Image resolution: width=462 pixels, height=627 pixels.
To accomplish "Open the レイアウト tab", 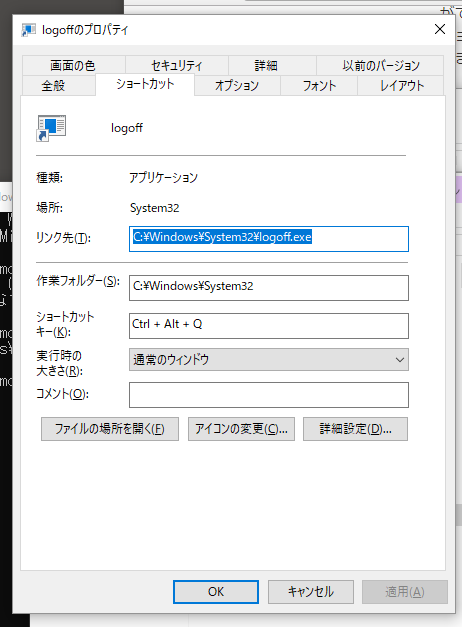I will coord(401,86).
